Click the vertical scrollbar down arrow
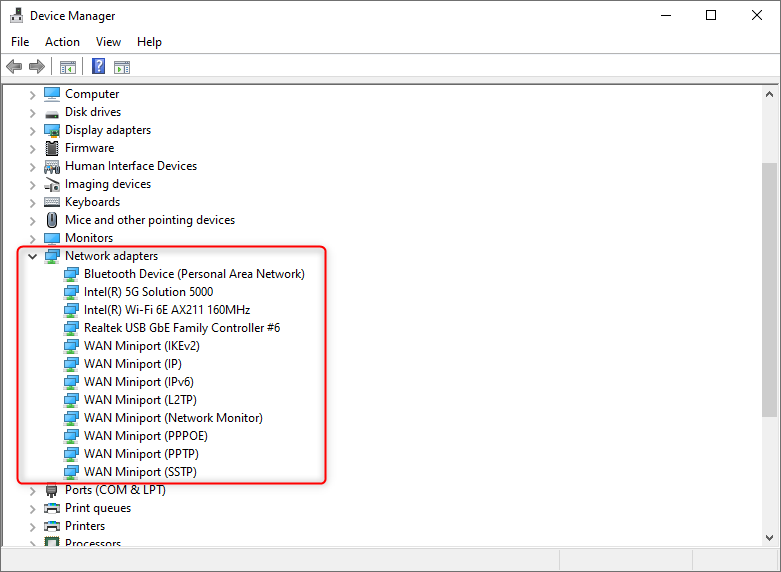 pyautogui.click(x=770, y=537)
